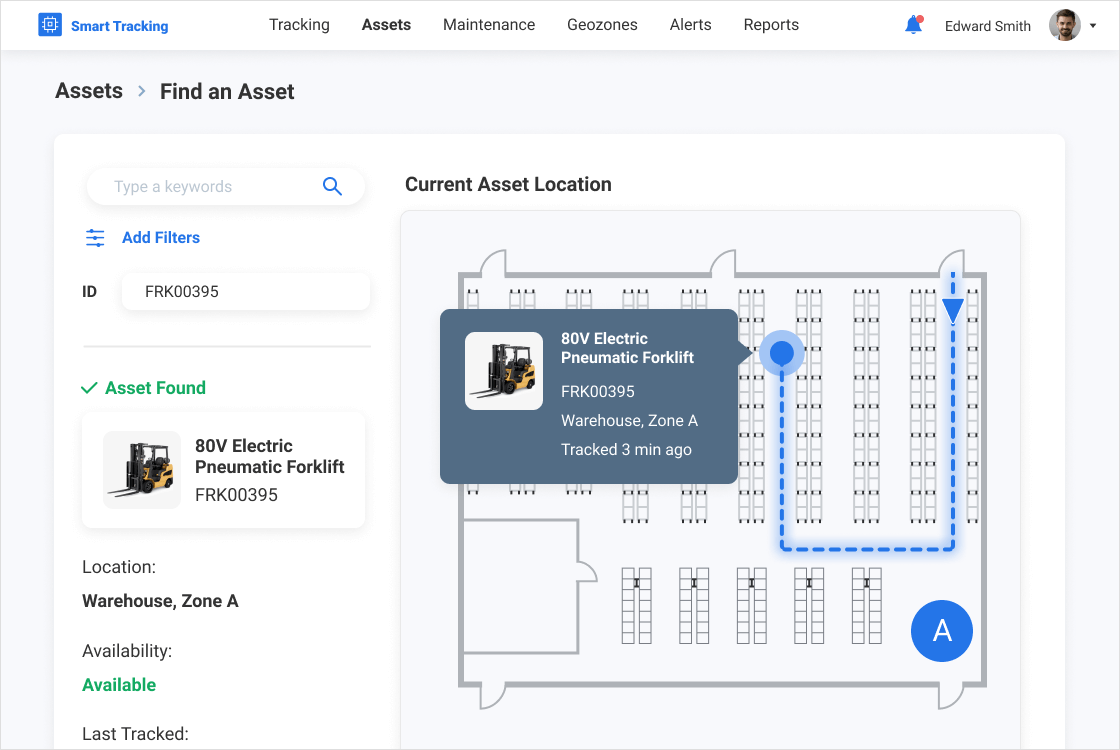1120x750 pixels.
Task: Click the blue forklift location dot on map
Action: tap(782, 353)
